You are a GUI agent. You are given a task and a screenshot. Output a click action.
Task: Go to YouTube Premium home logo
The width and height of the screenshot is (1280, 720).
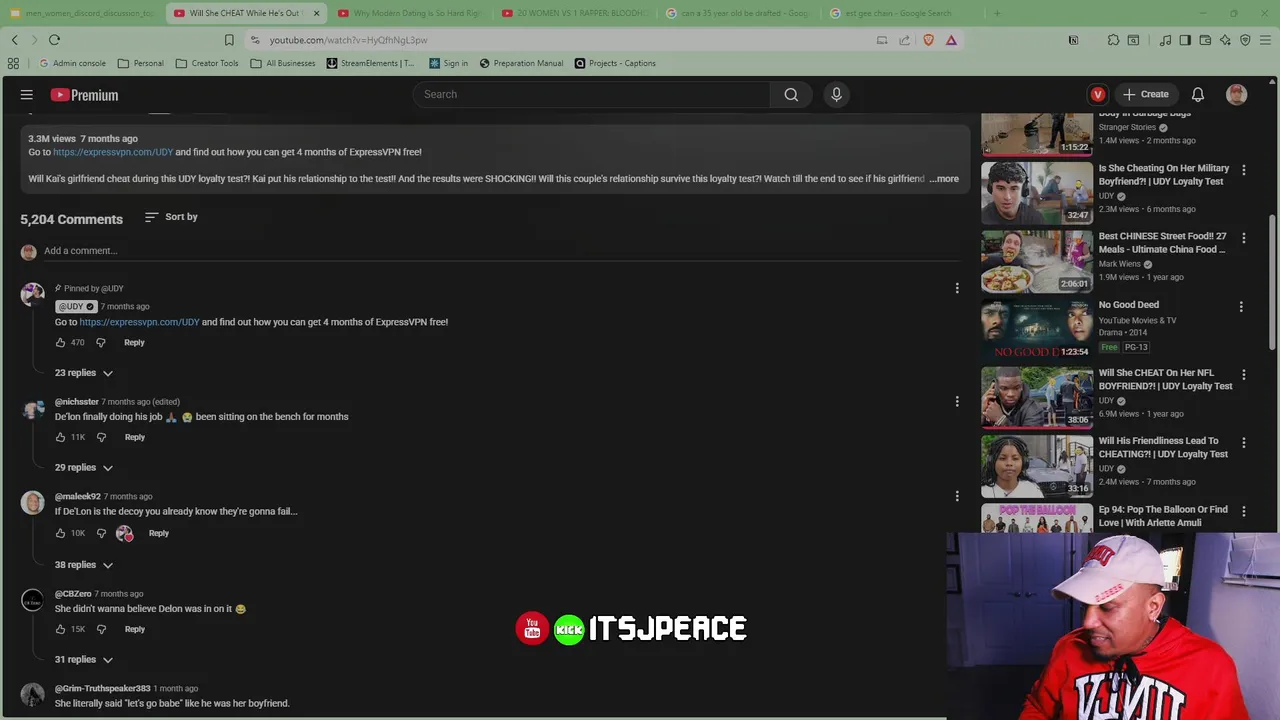tap(84, 95)
